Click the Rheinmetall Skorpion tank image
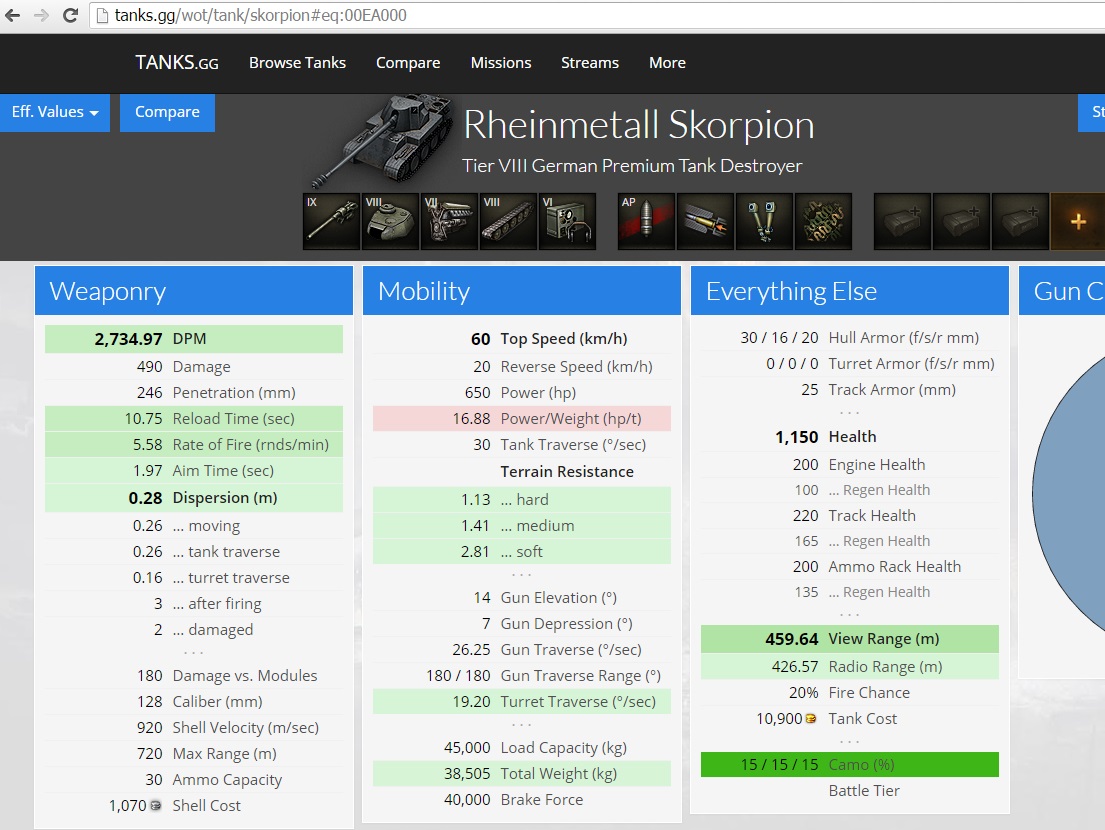 coord(383,140)
